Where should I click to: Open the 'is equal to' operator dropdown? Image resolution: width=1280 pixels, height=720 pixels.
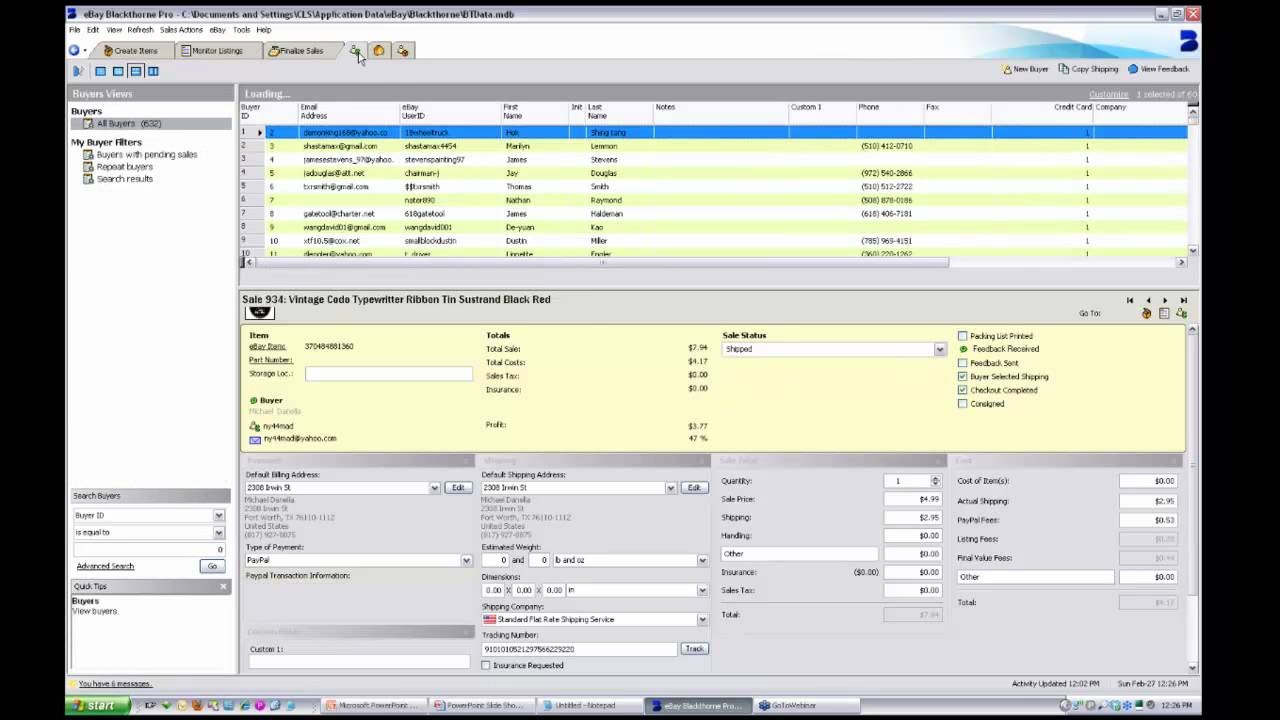(x=218, y=533)
